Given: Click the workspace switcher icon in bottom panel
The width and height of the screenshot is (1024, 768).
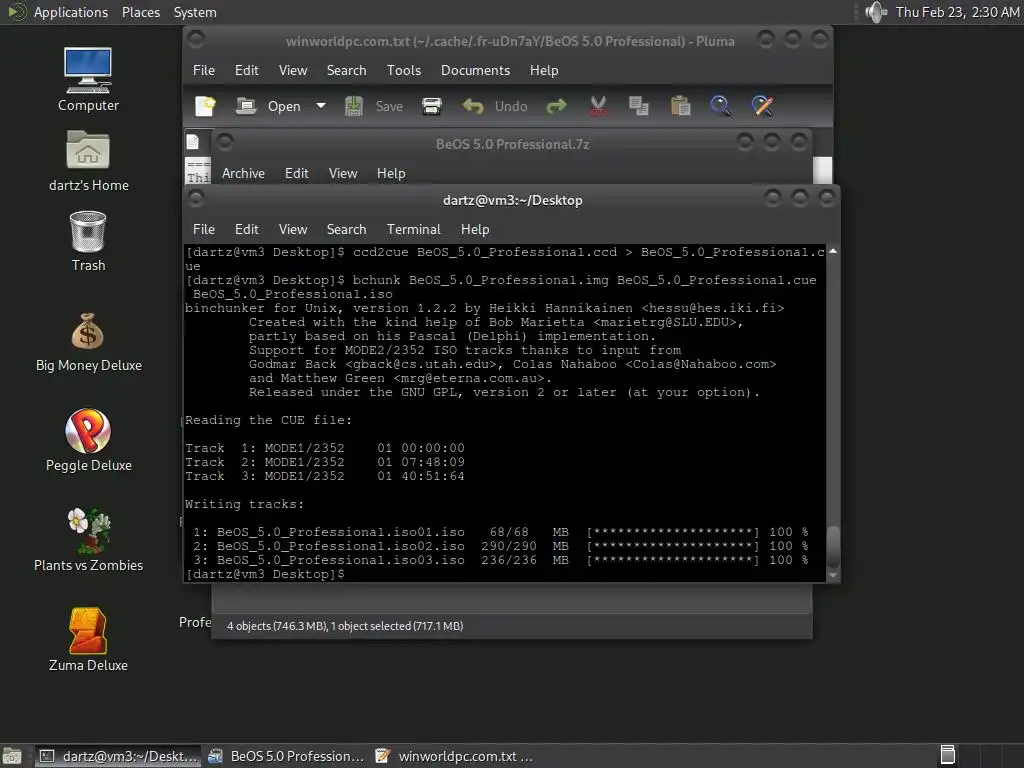Looking at the screenshot, I should coord(948,756).
